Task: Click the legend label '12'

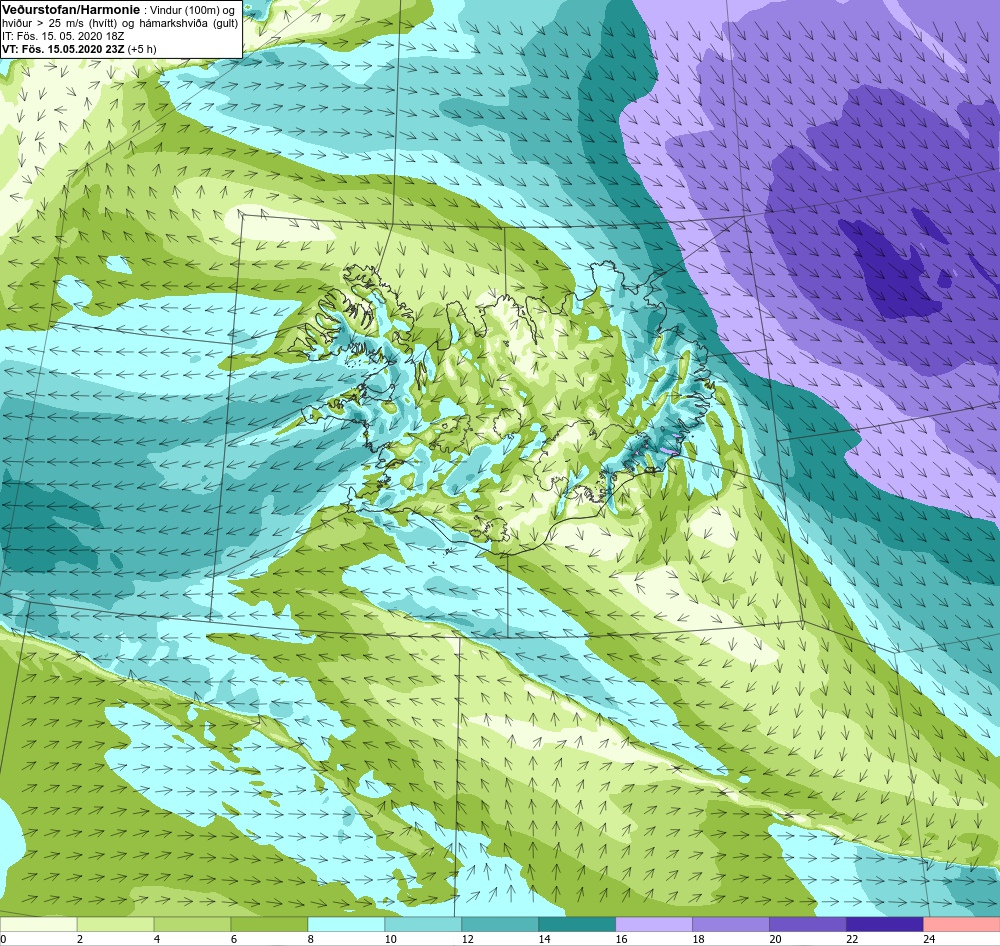Action: point(467,939)
